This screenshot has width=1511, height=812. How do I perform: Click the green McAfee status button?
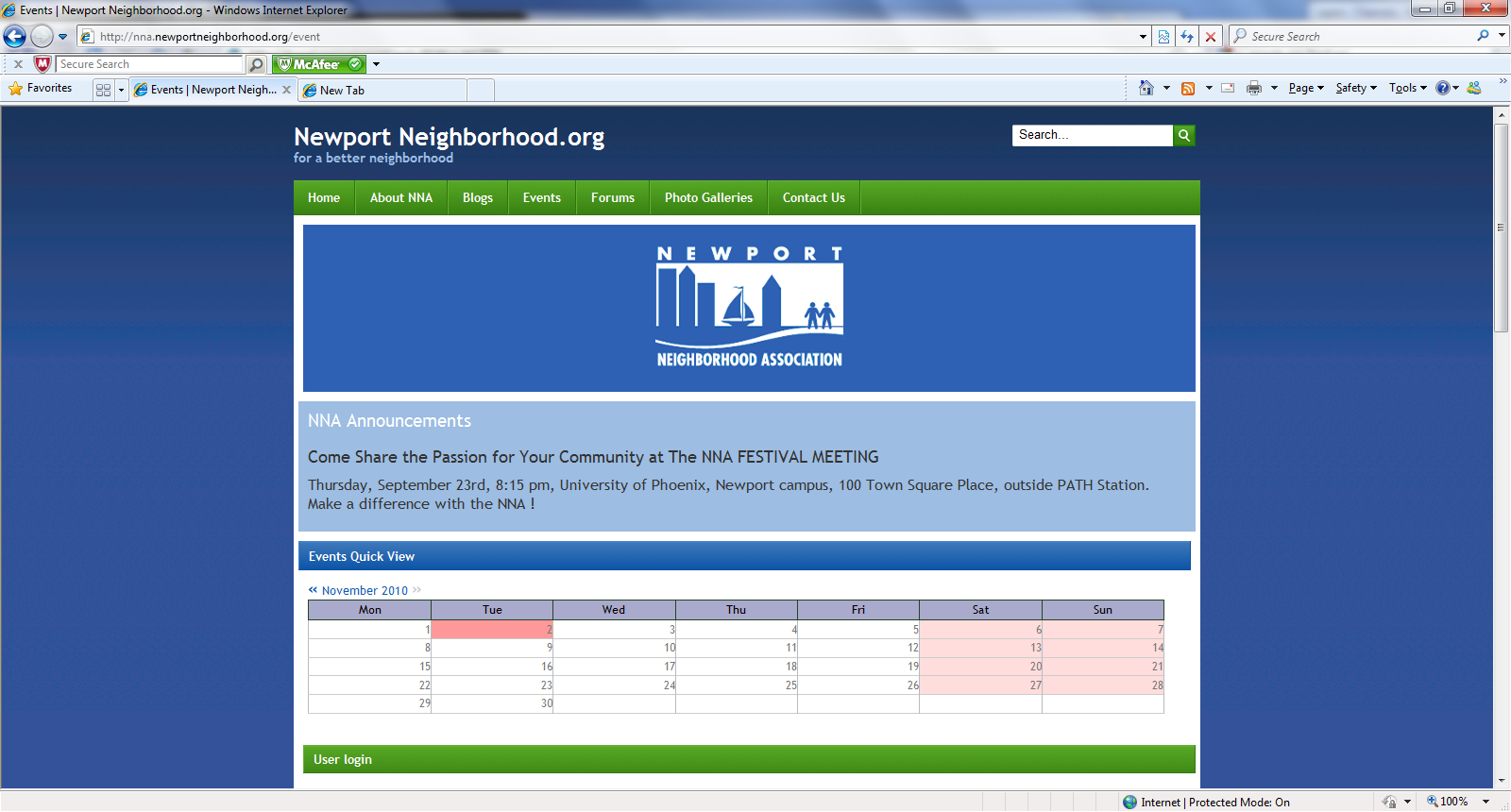tap(319, 64)
